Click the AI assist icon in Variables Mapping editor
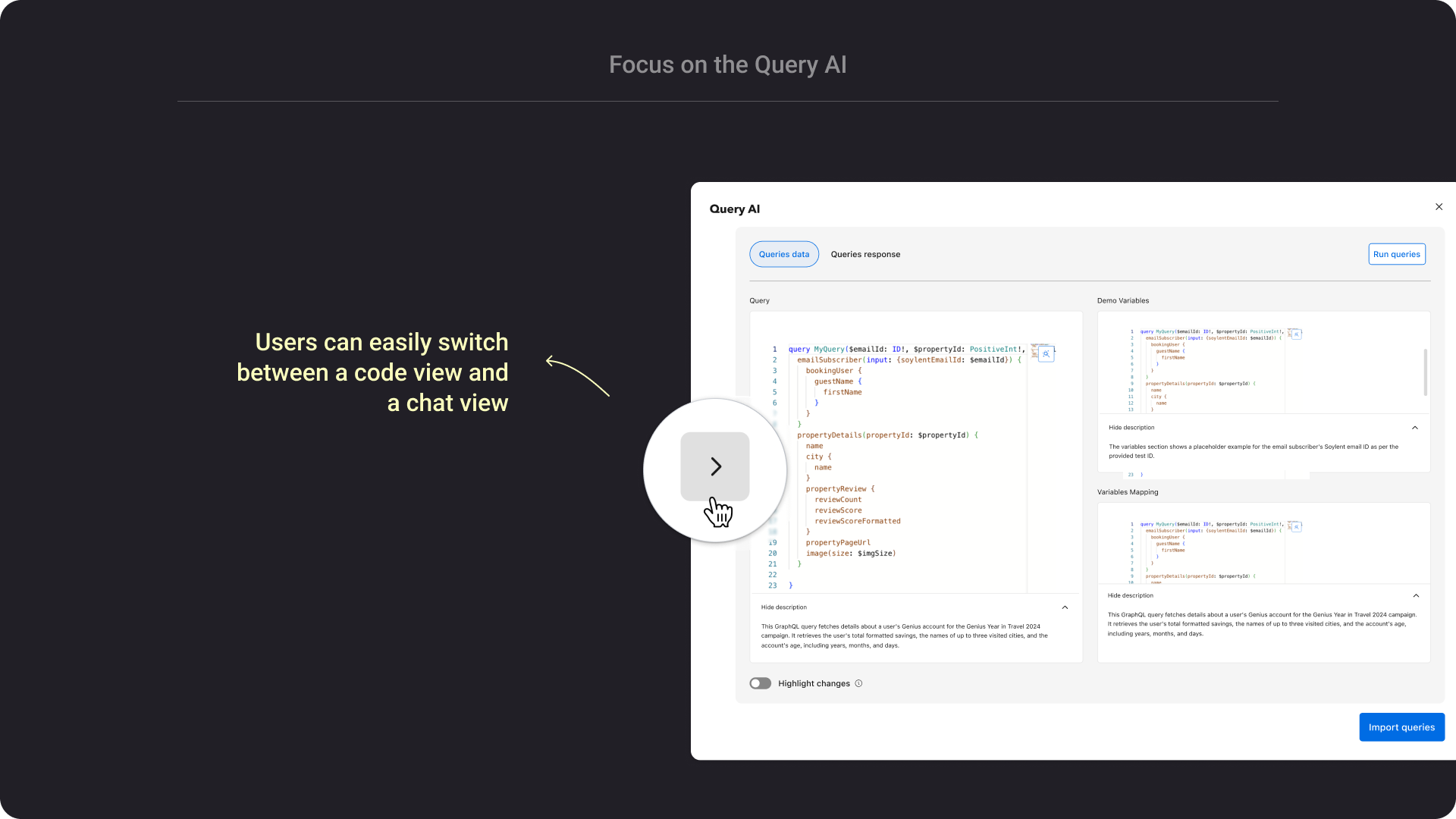The height and width of the screenshot is (819, 1456). 1296,526
